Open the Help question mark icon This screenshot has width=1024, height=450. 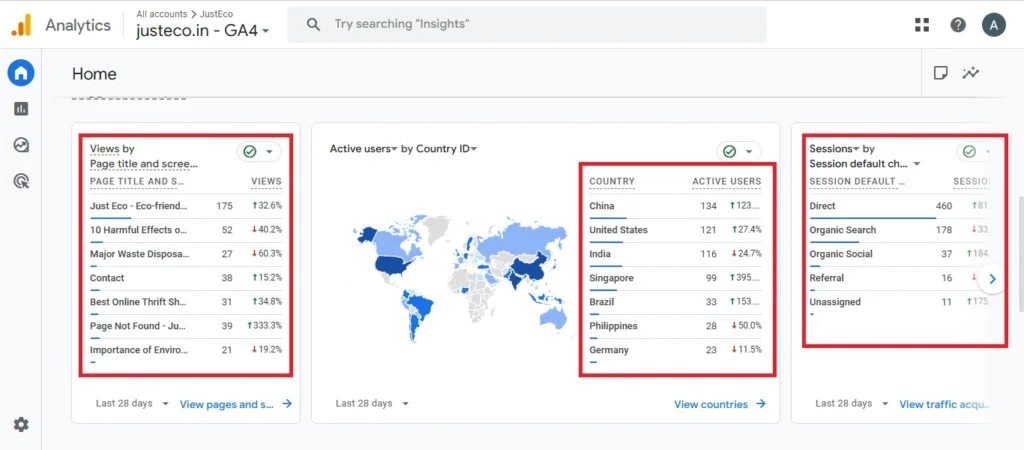point(957,25)
